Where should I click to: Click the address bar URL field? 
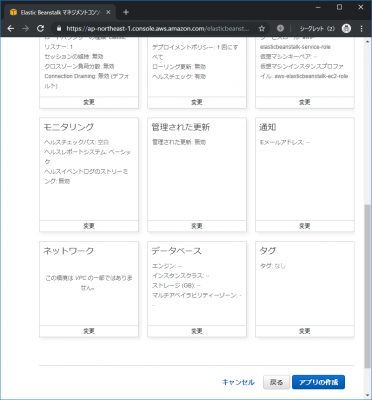[x=157, y=29]
